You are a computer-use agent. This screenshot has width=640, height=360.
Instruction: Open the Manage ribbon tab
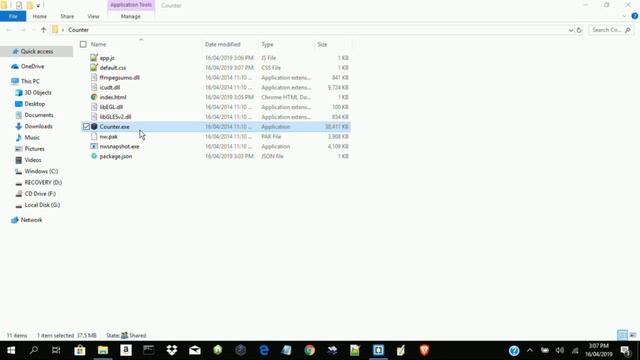coord(131,16)
